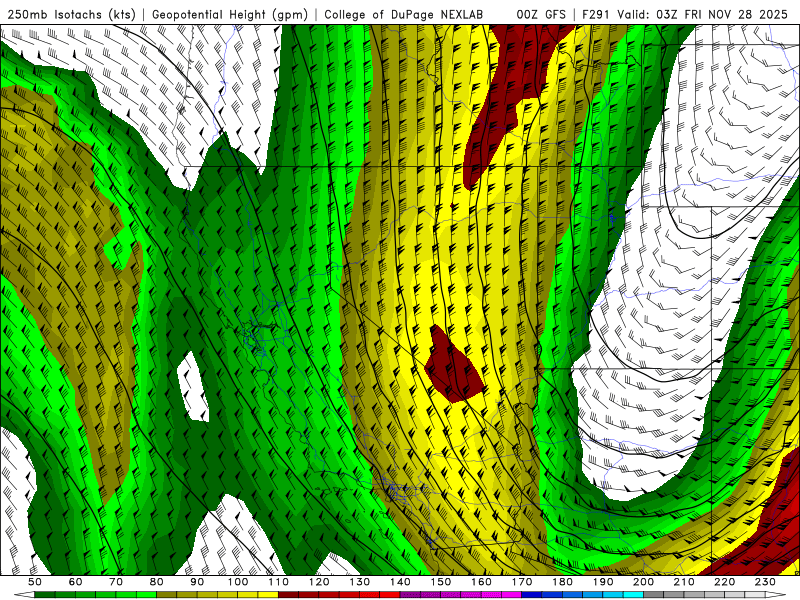The height and width of the screenshot is (600, 800).
Task: Click the 220 knot legend label
Action: [x=724, y=582]
